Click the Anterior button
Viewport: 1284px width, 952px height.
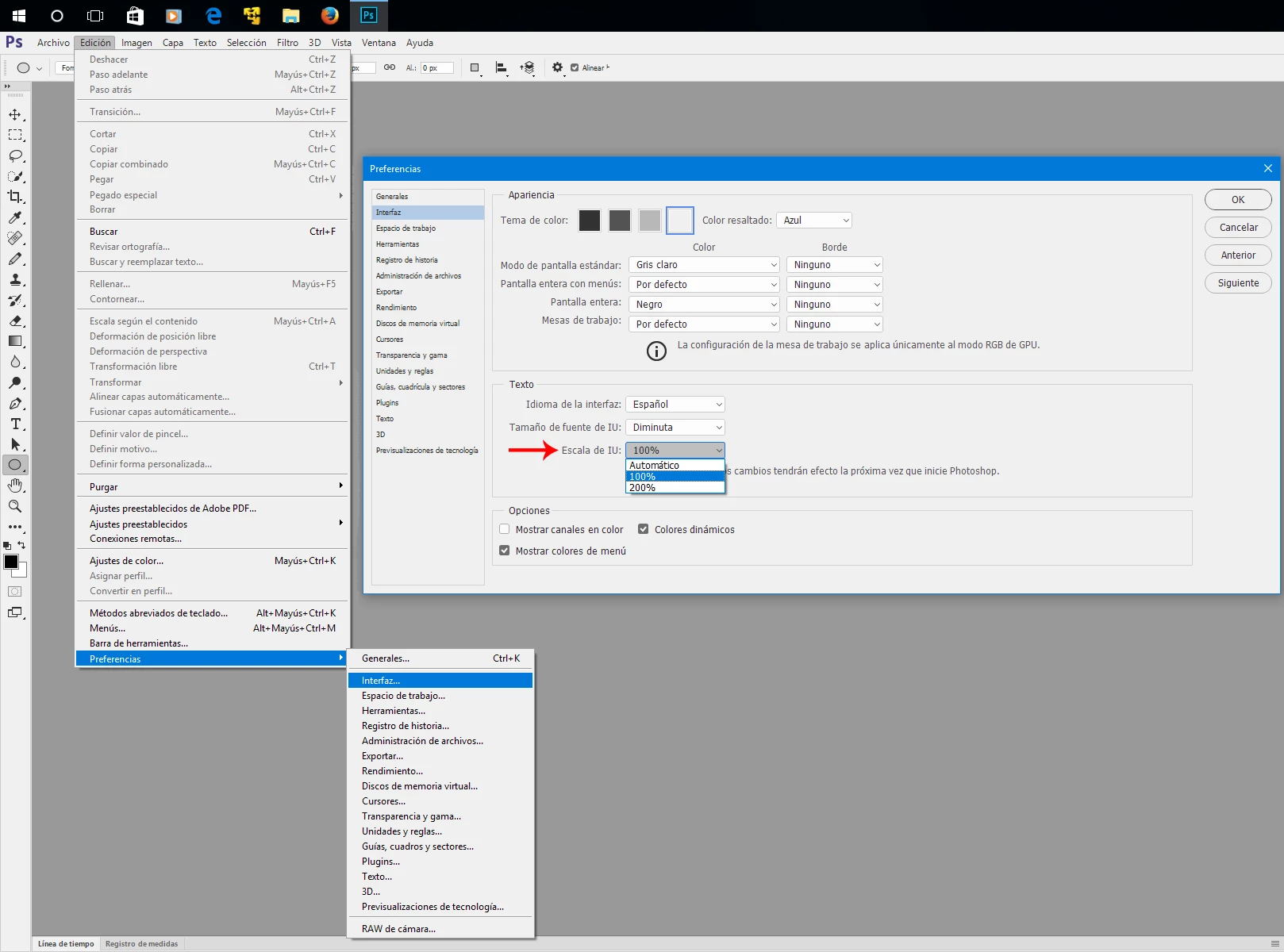1238,255
